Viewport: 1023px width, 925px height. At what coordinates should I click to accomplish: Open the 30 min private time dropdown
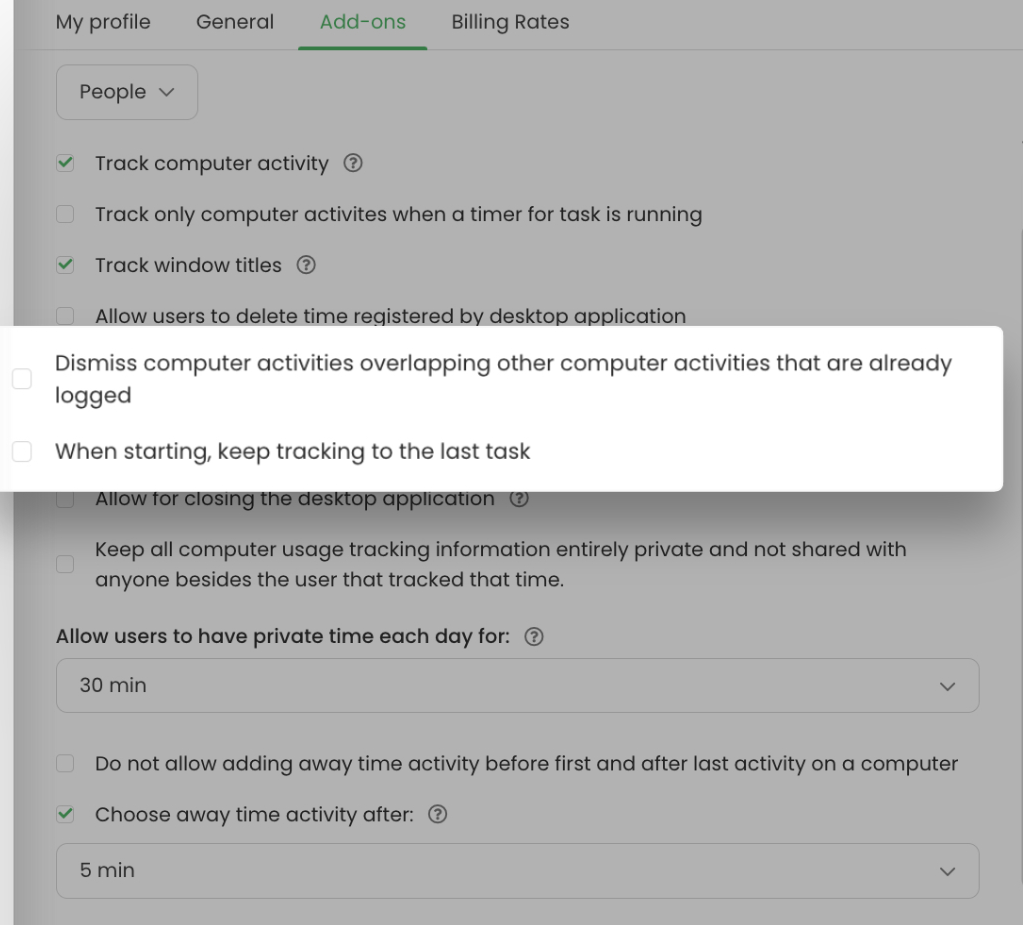pos(517,686)
